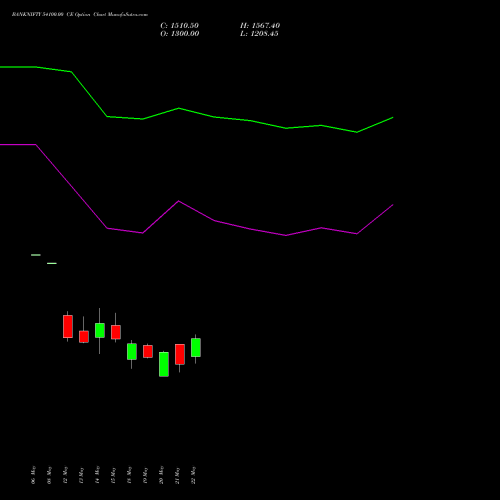Click the 14 May date axis label
This screenshot has width=500, height=500.
97,475
